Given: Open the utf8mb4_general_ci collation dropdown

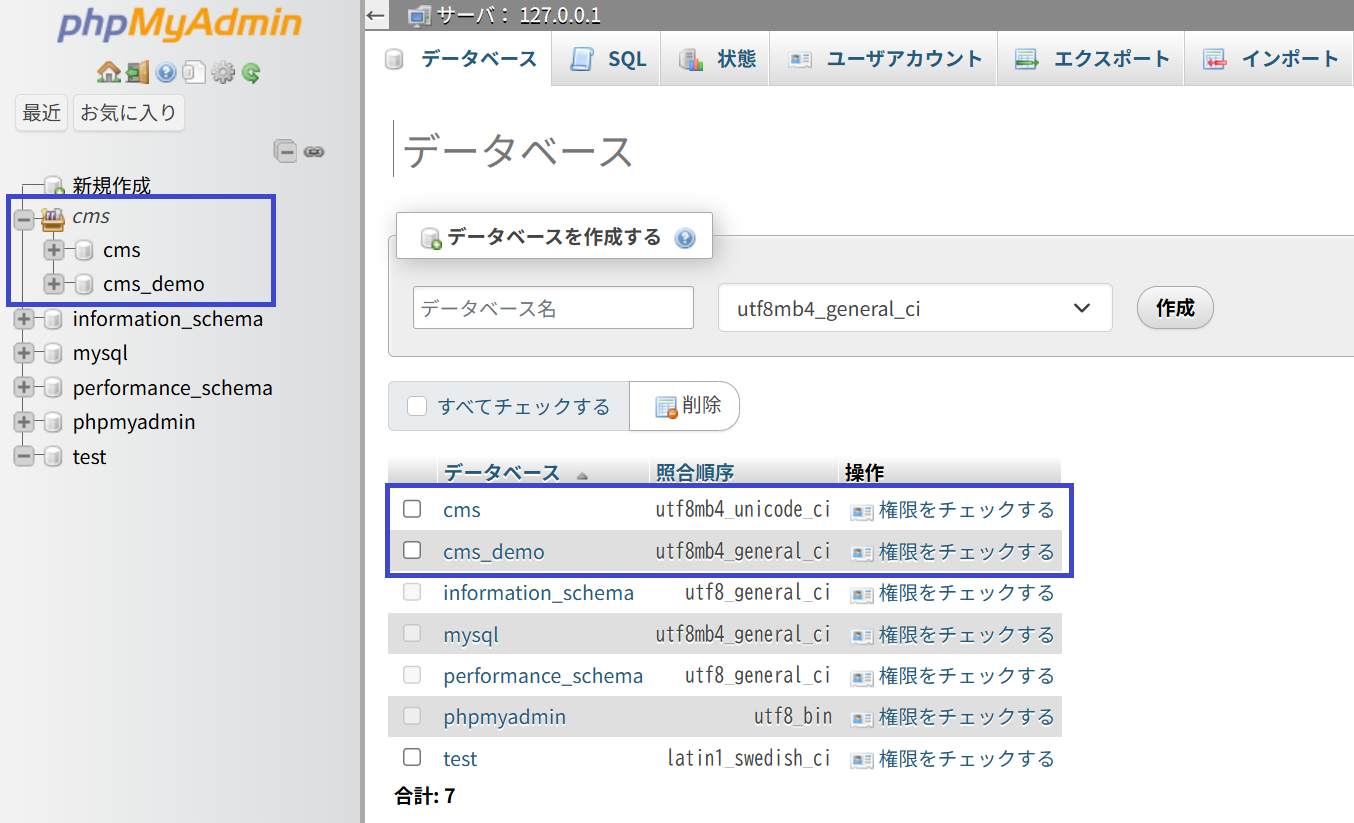Looking at the screenshot, I should point(915,308).
